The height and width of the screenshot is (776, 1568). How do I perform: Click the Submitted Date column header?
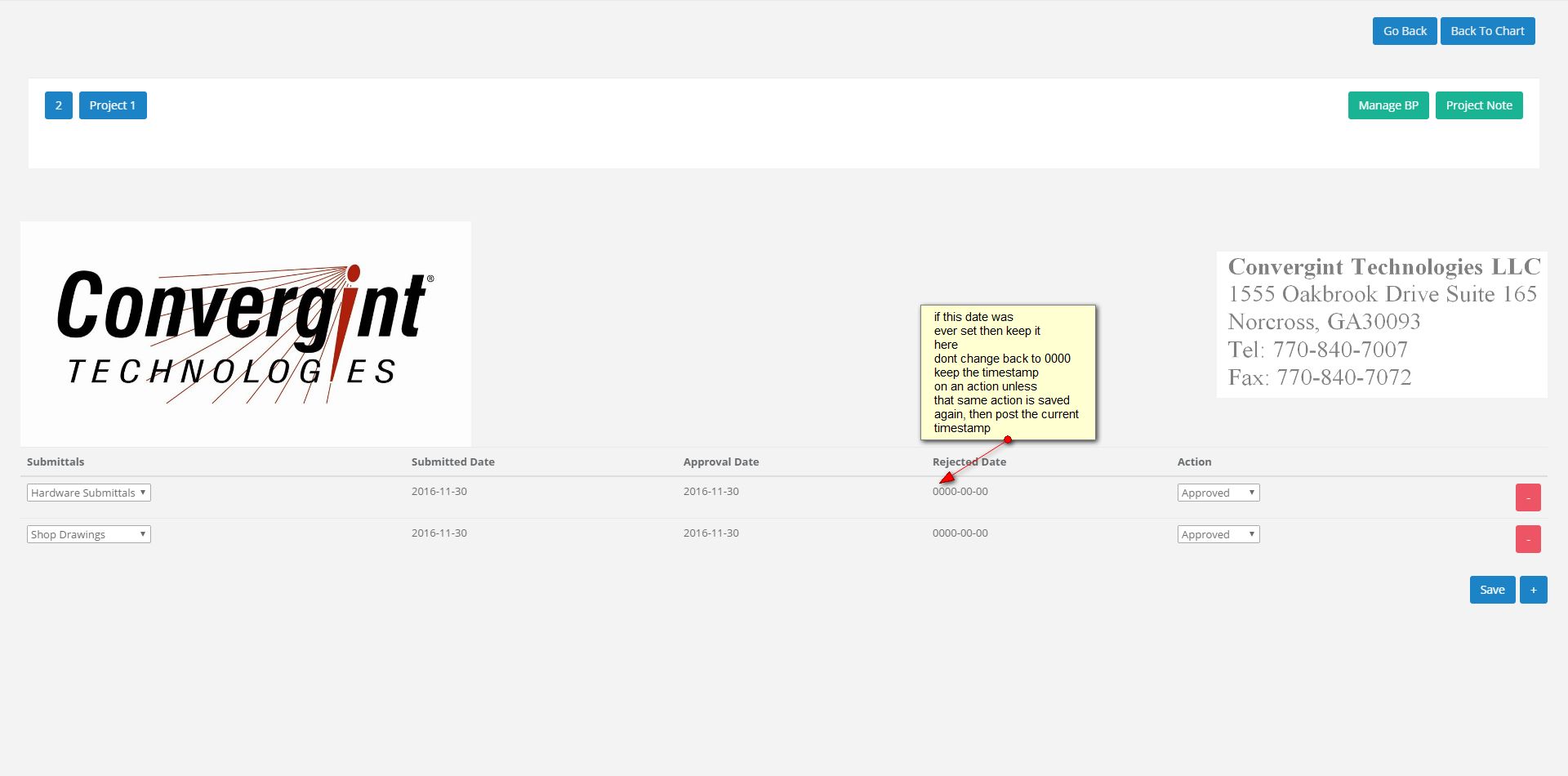453,462
